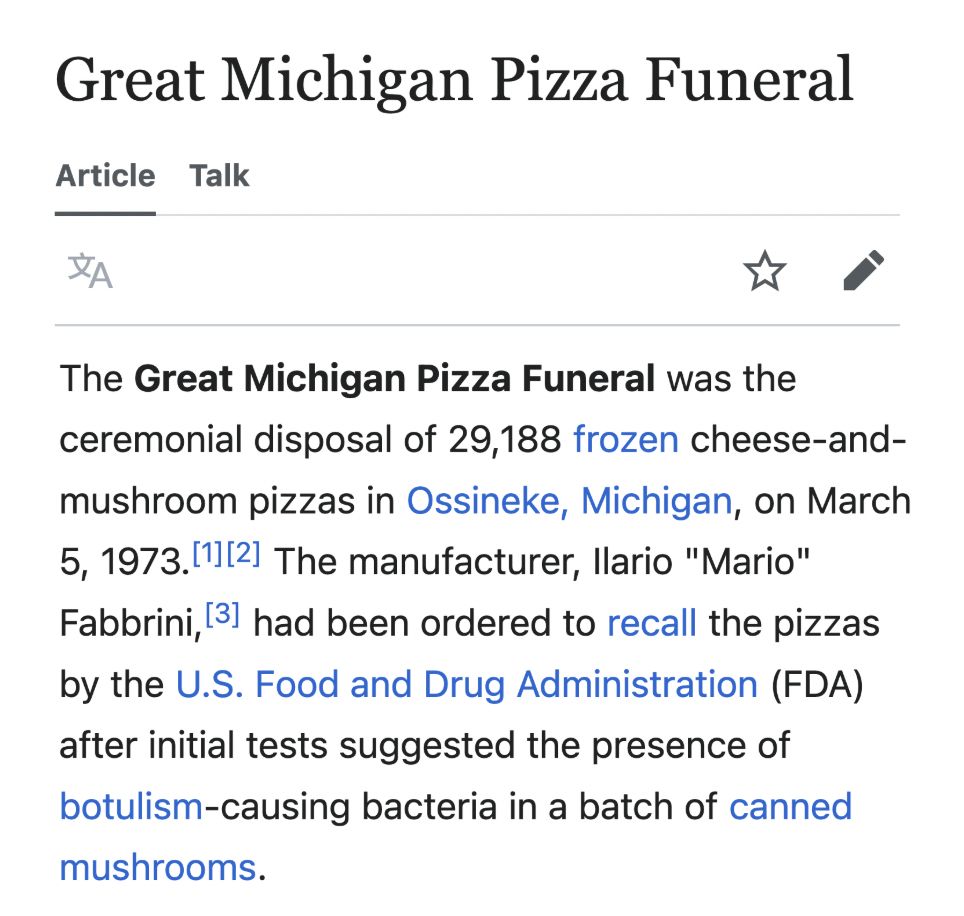Click citation reference [2]
Screen dimensions: 964x916
click(x=243, y=553)
